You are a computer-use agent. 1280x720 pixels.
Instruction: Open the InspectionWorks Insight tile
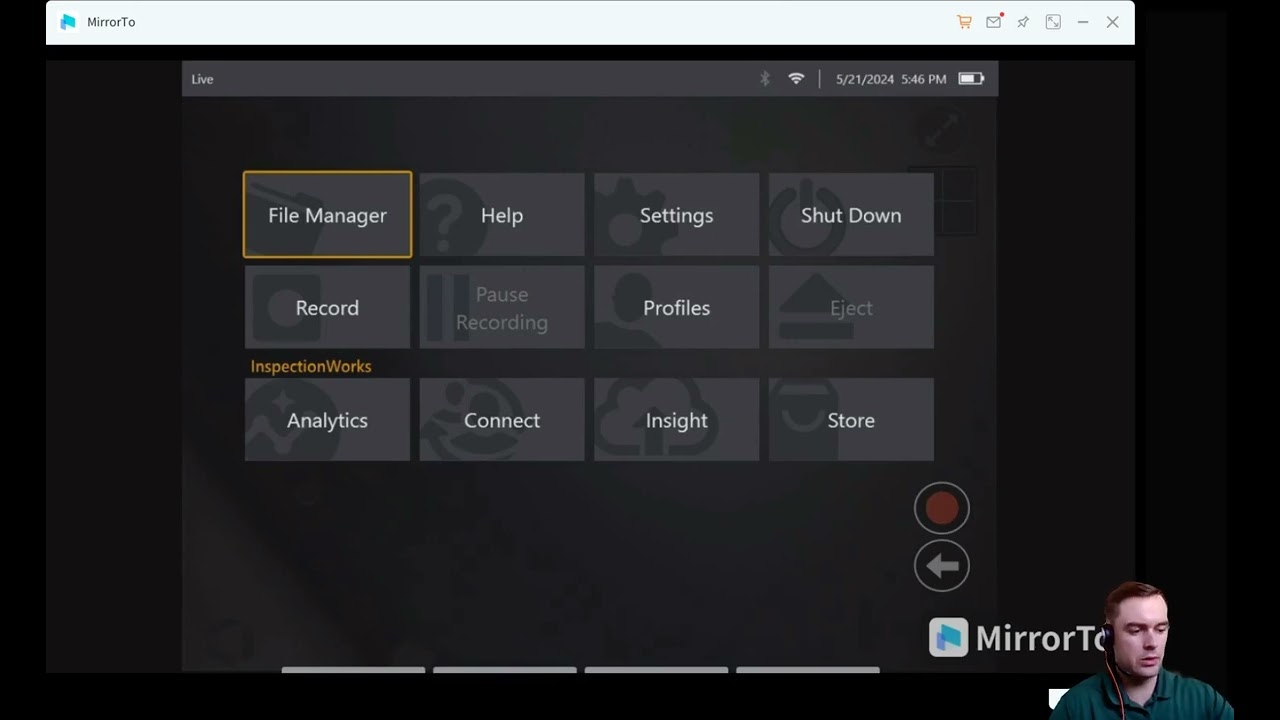[677, 420]
